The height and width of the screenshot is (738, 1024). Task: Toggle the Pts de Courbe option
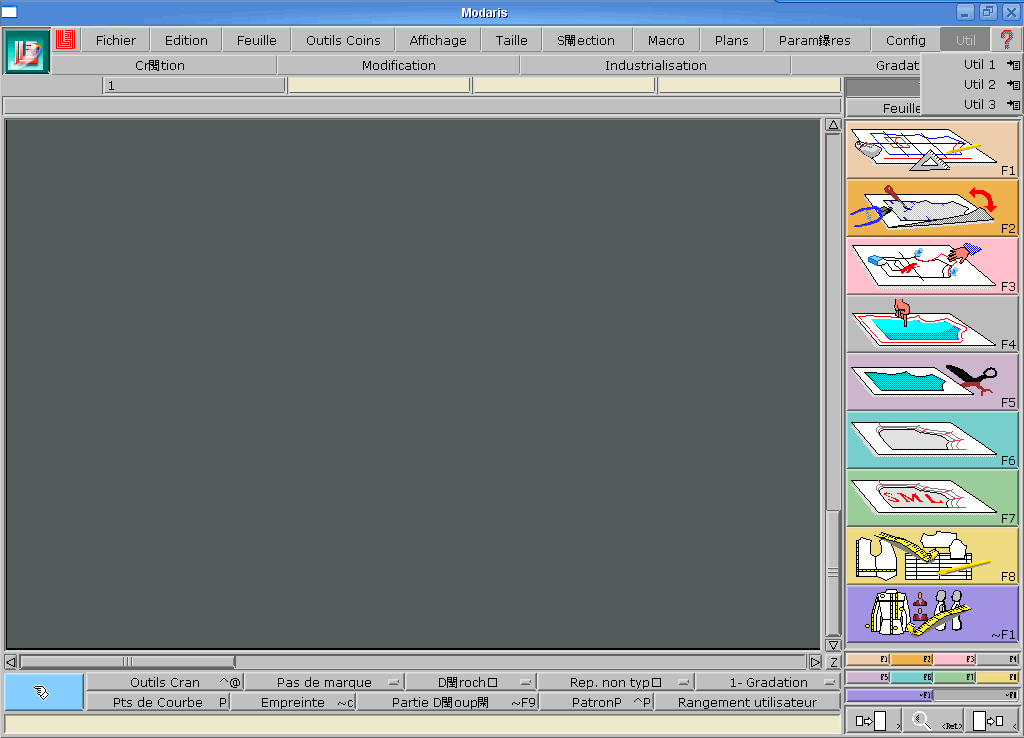[x=158, y=702]
